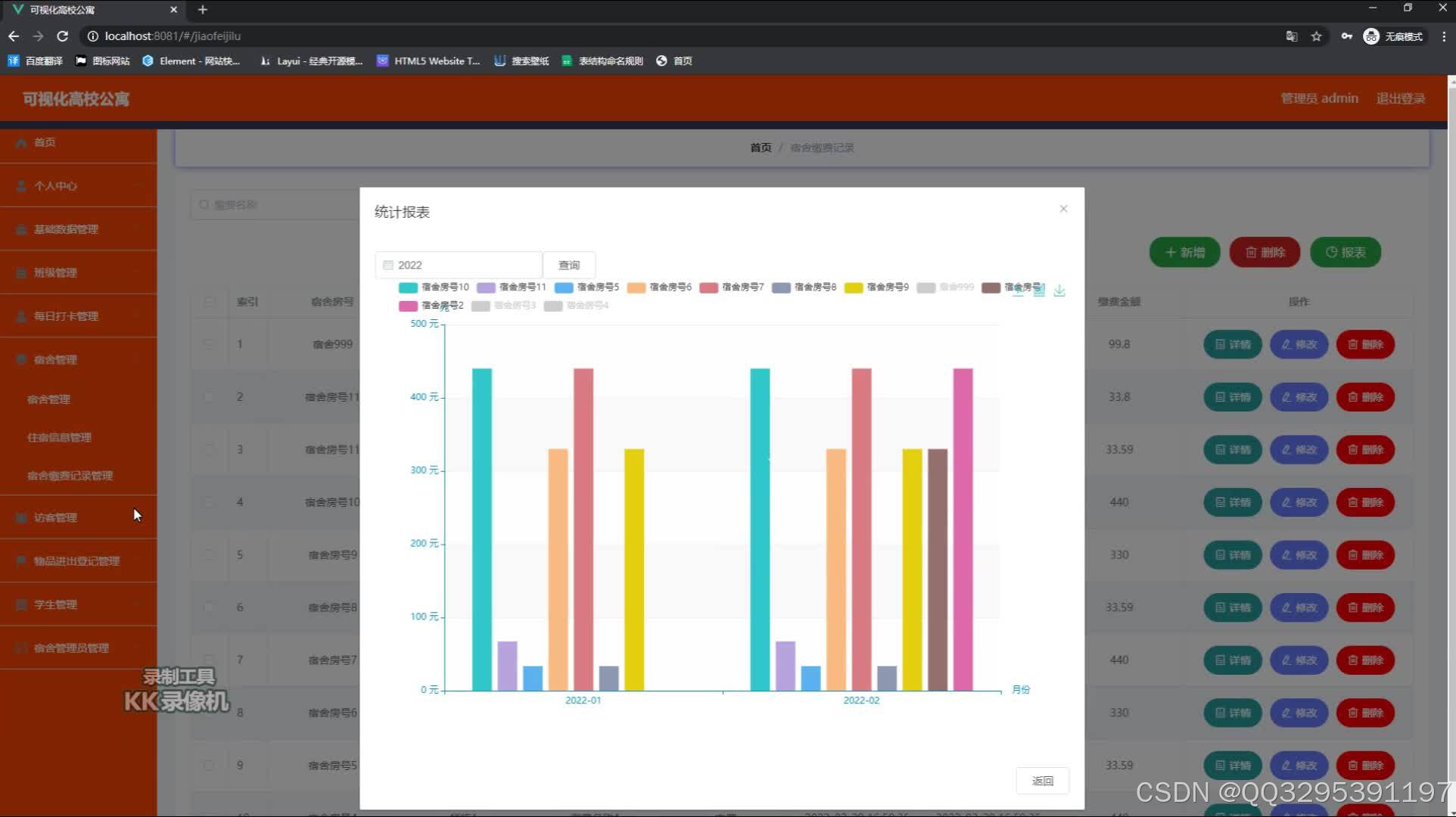This screenshot has height=817, width=1456.
Task: Open 表结构命名规则 bookmark
Action: tap(602, 61)
